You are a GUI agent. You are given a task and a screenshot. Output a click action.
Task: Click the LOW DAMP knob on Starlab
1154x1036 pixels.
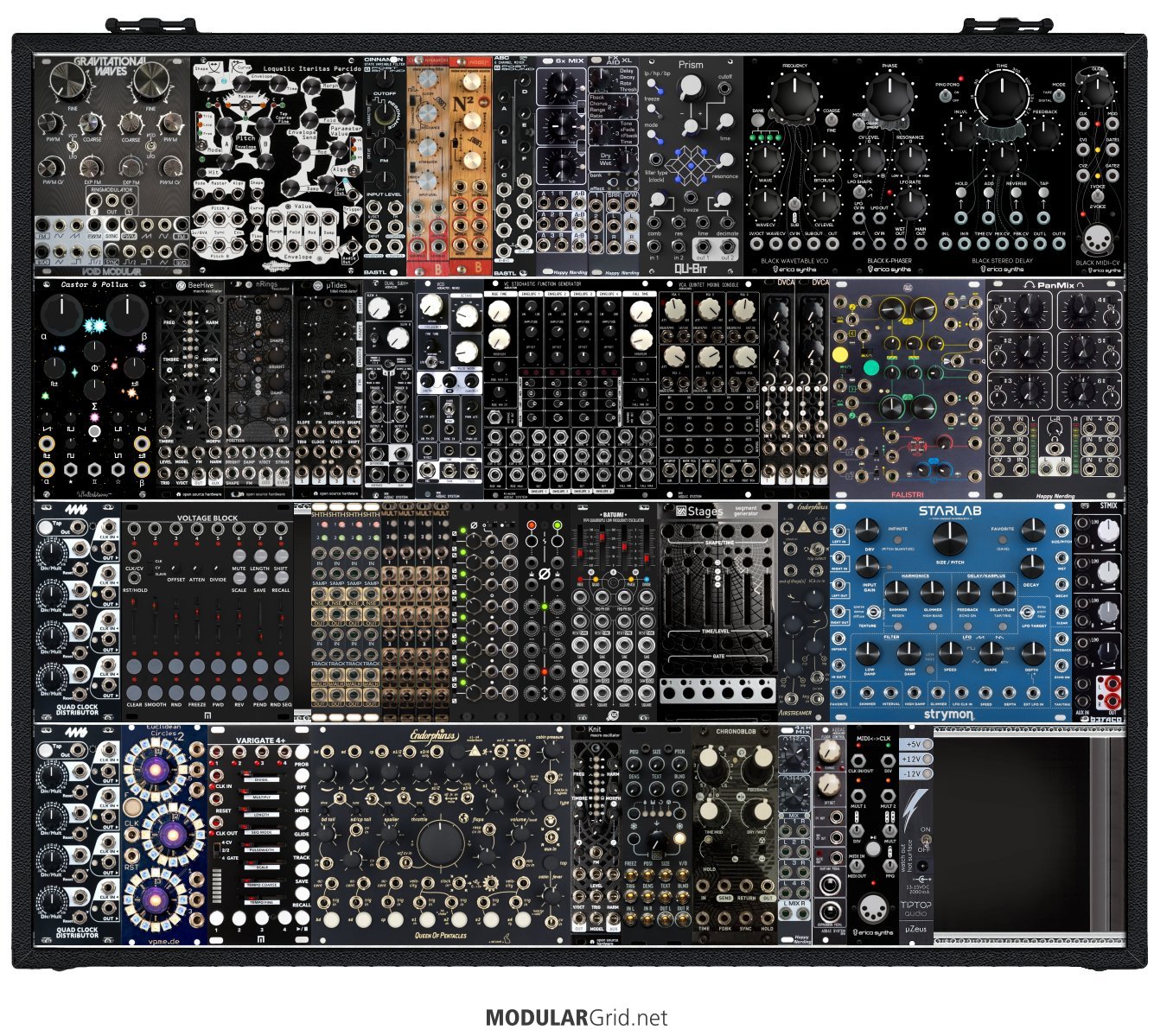click(870, 652)
